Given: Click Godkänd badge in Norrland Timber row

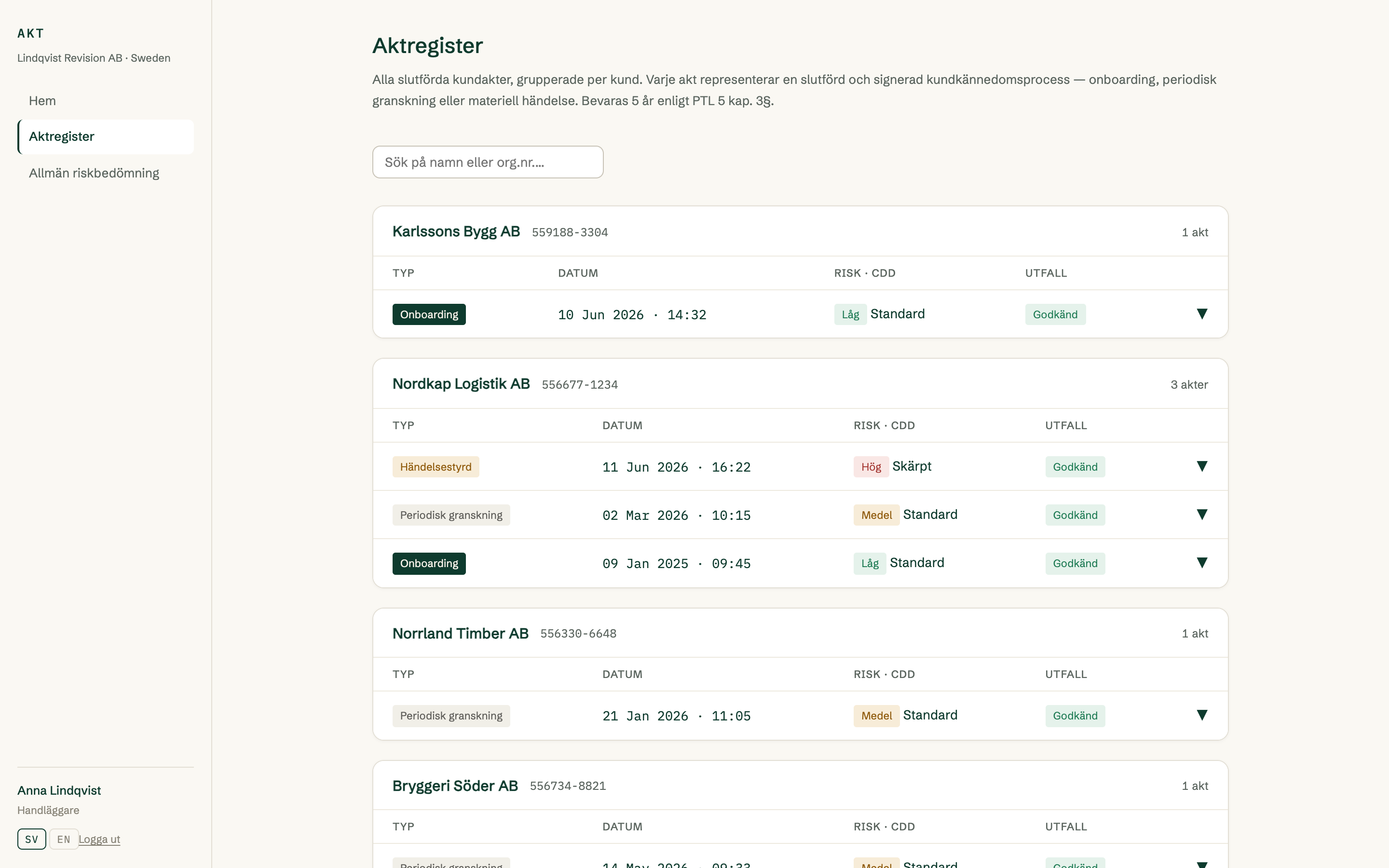Looking at the screenshot, I should click(1075, 716).
